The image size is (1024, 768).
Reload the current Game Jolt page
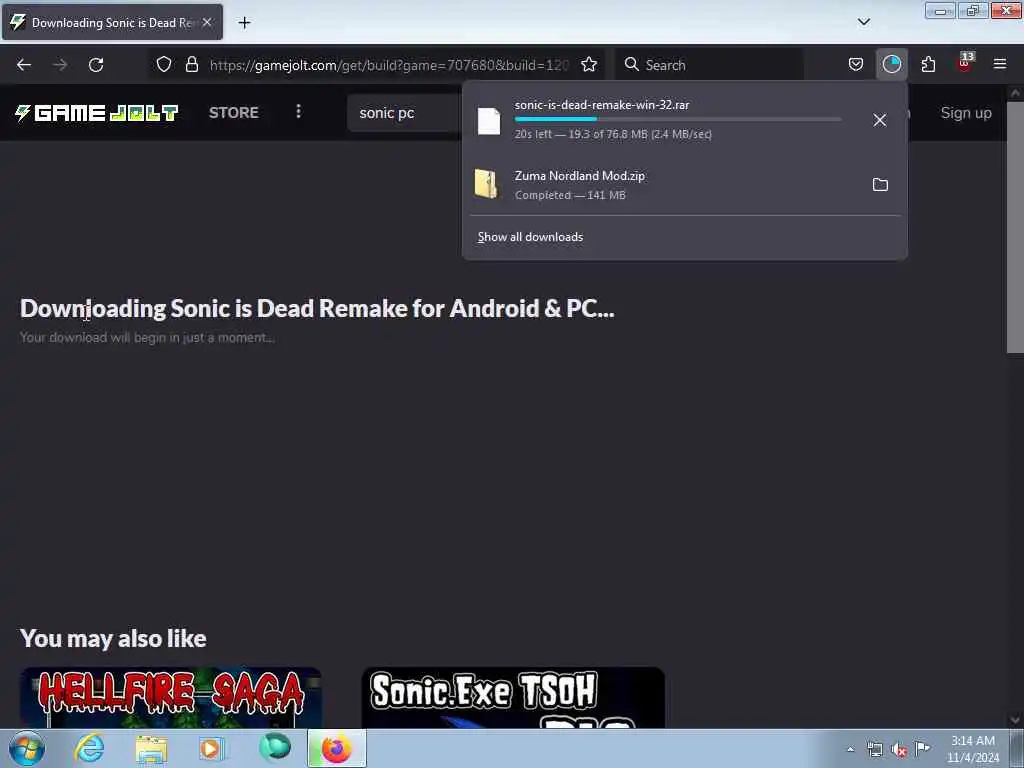96,65
